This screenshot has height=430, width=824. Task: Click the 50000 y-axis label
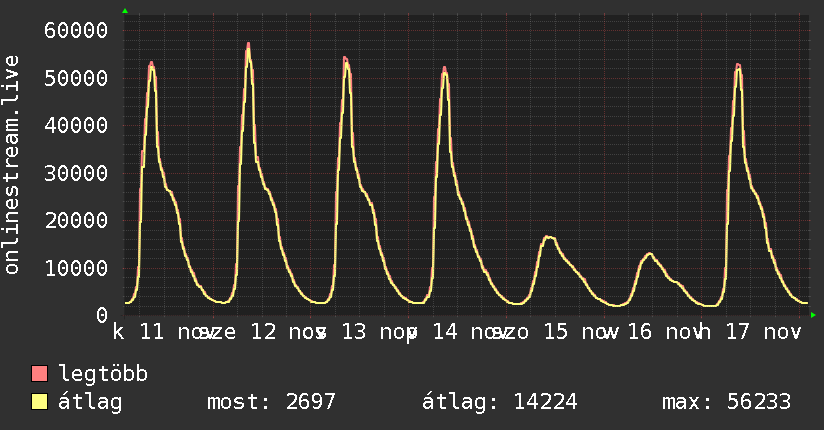point(76,78)
